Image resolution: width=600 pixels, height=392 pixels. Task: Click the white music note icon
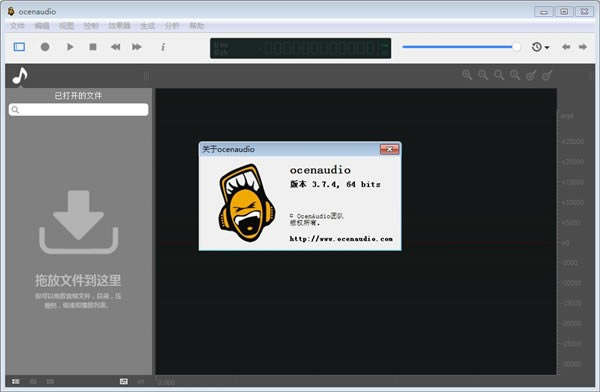tap(20, 75)
